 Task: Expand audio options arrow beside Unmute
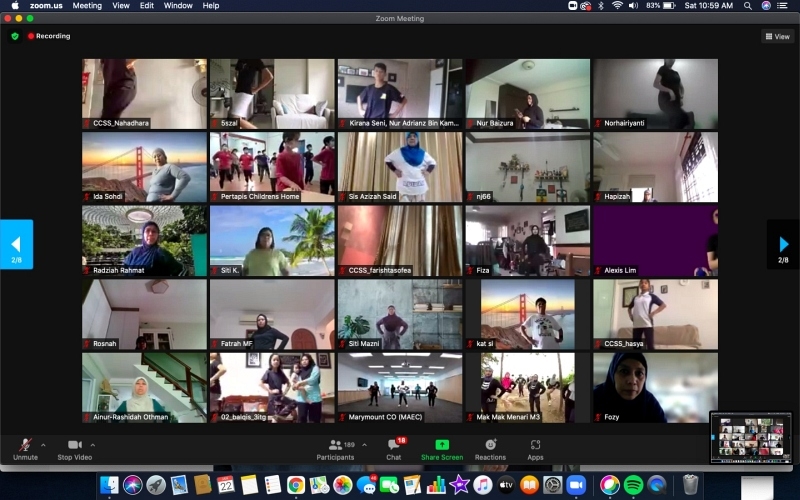(43, 445)
